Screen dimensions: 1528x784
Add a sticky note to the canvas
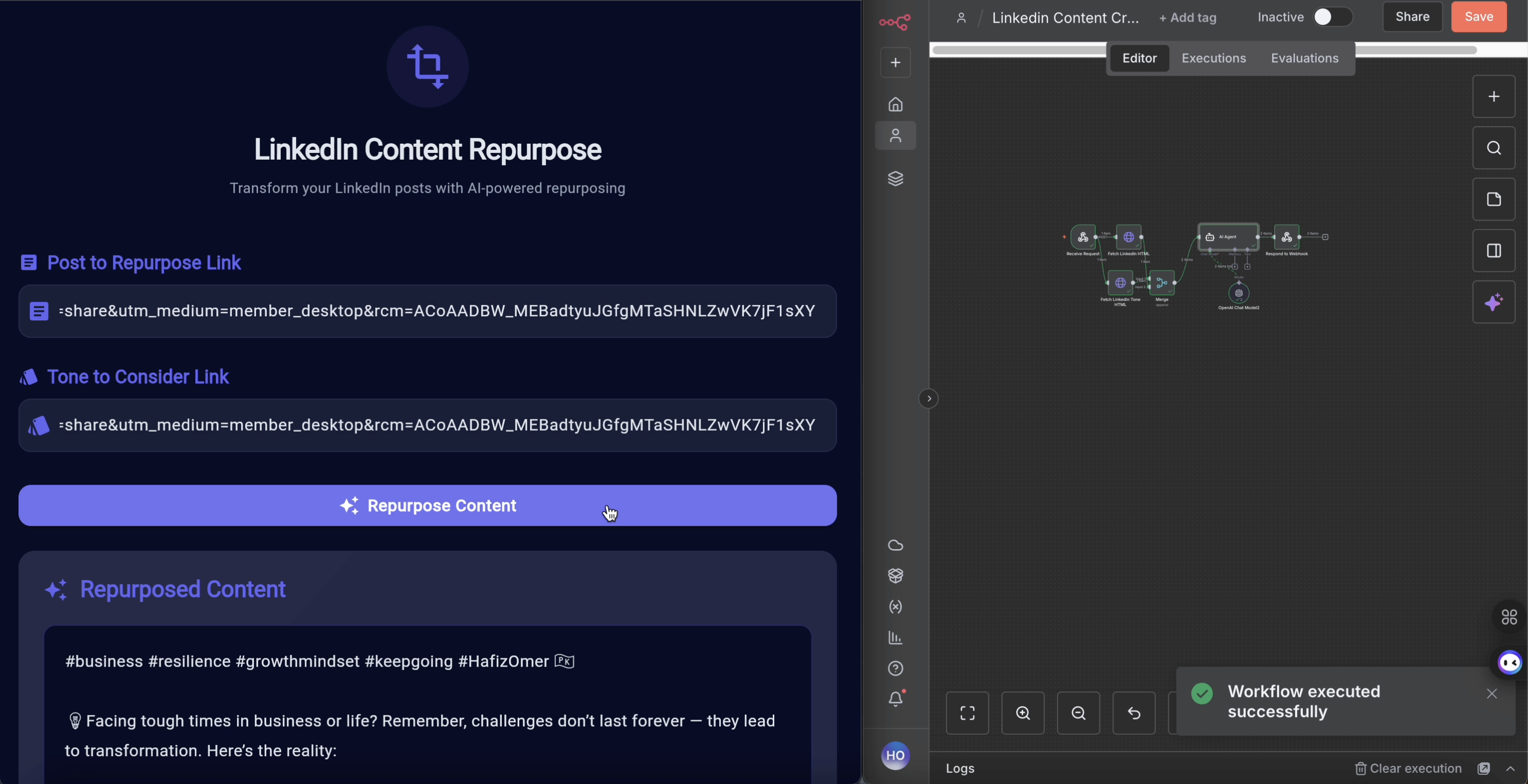pyautogui.click(x=1493, y=199)
